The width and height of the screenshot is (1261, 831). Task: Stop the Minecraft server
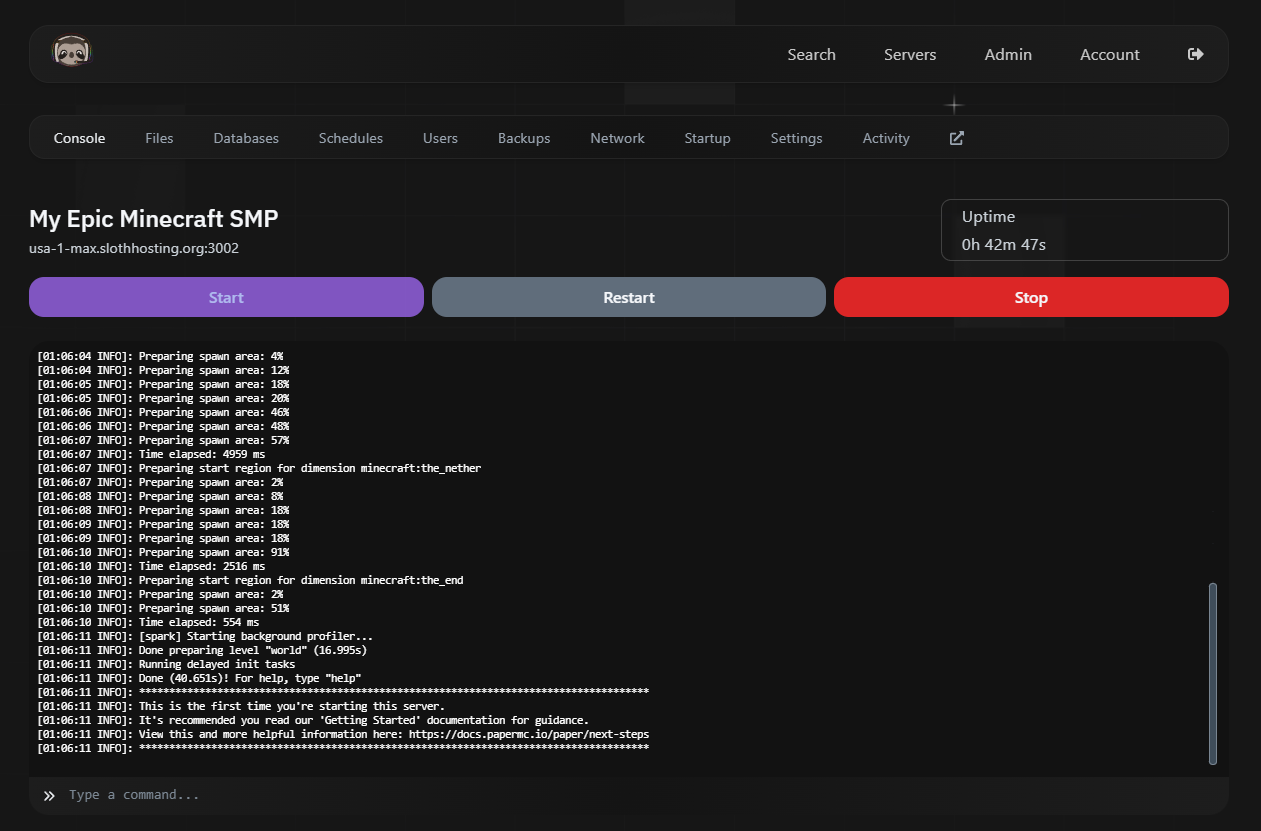coord(1031,297)
